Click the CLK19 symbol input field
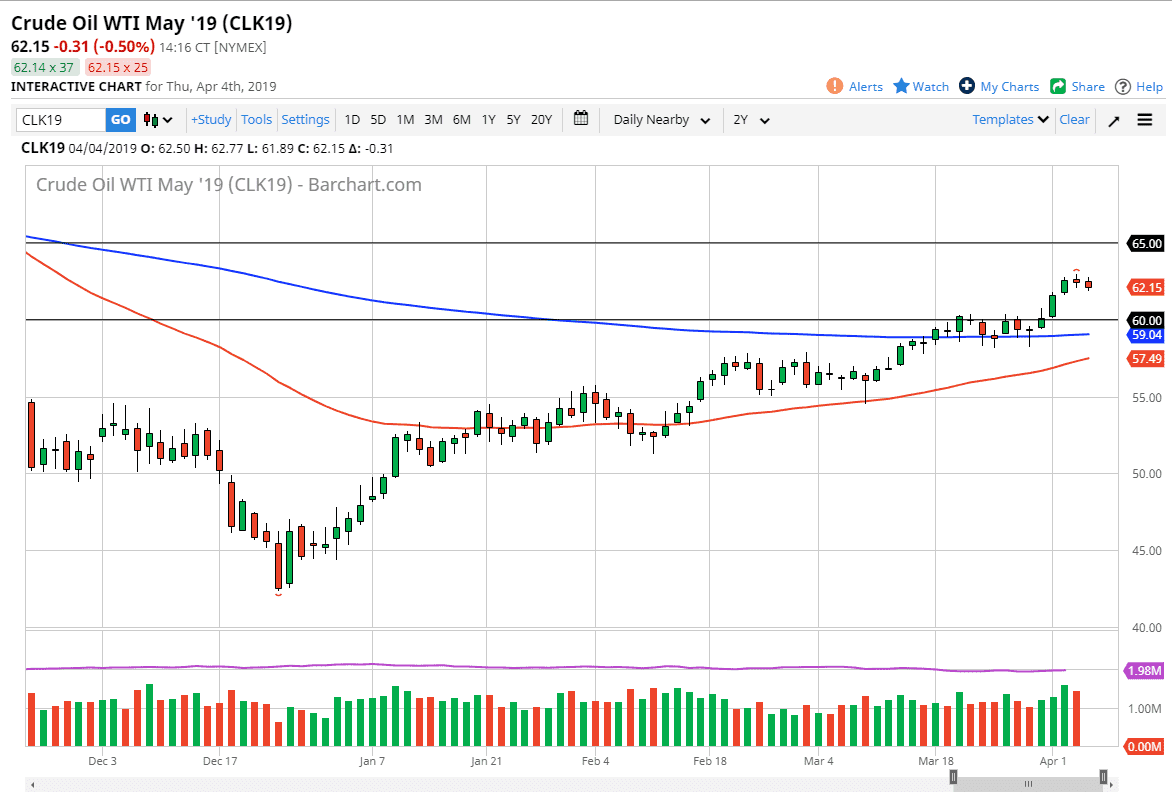Screen dimensions: 1172x796 pos(60,118)
